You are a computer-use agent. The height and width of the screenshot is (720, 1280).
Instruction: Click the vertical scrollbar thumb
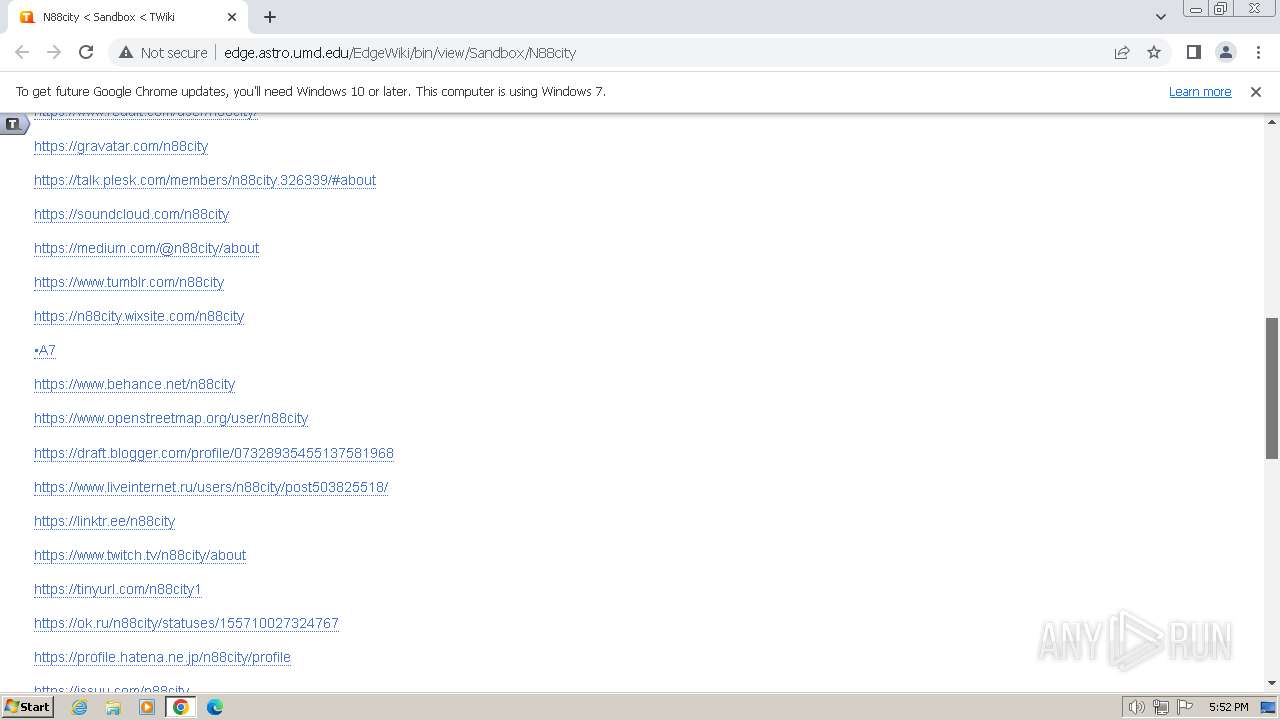(1272, 388)
